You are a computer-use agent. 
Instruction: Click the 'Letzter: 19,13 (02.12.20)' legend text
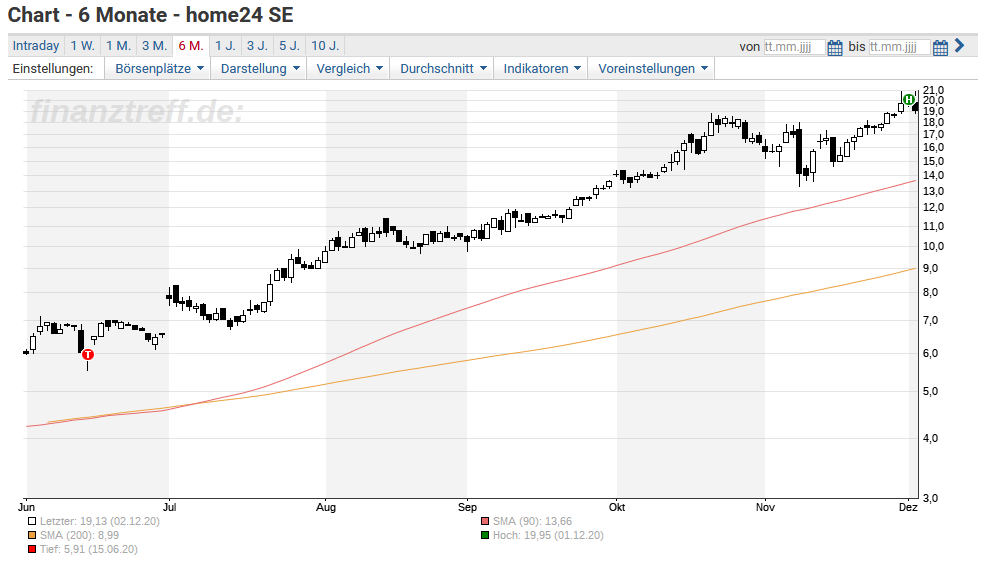click(99, 521)
